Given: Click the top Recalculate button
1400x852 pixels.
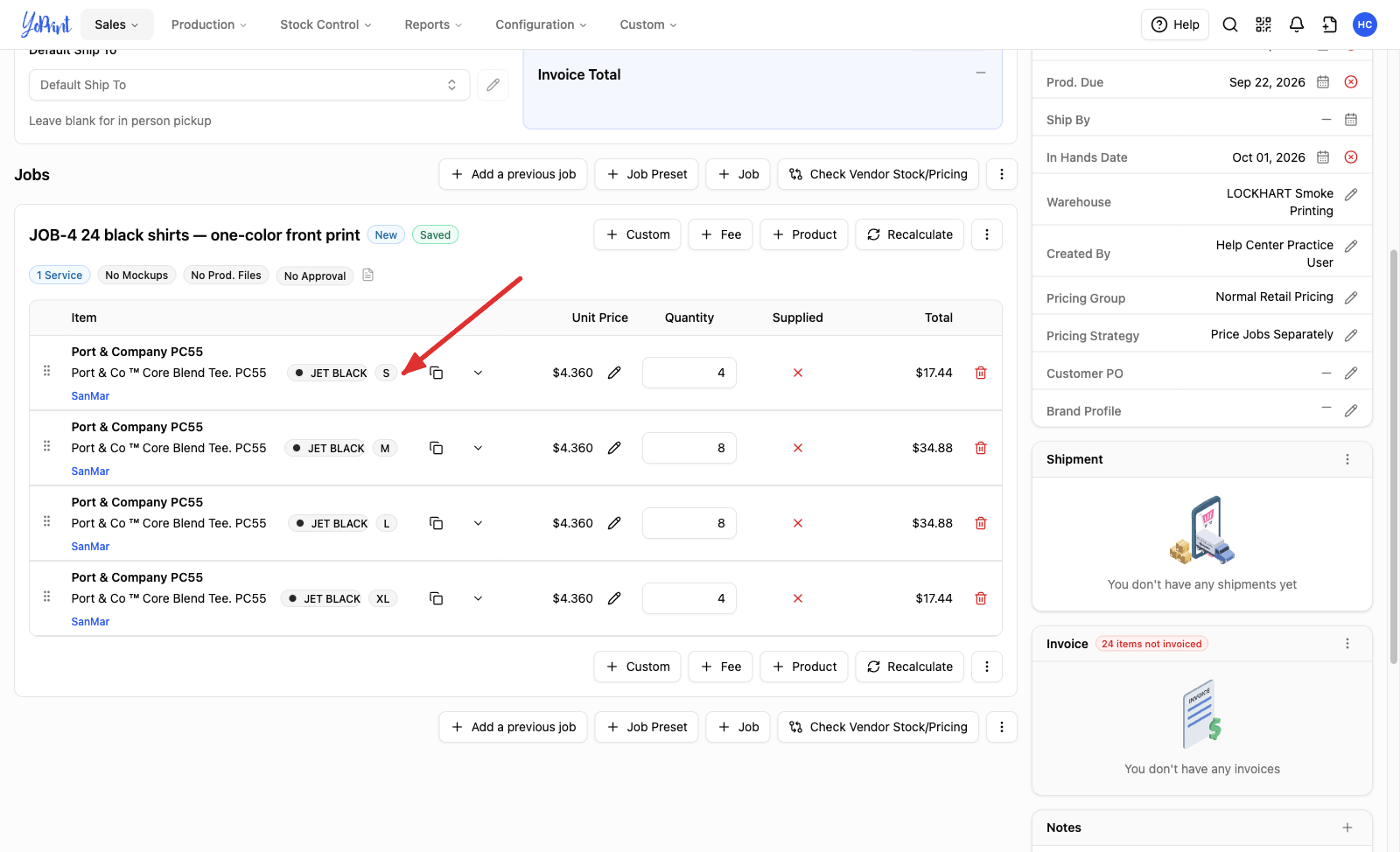Looking at the screenshot, I should point(910,234).
